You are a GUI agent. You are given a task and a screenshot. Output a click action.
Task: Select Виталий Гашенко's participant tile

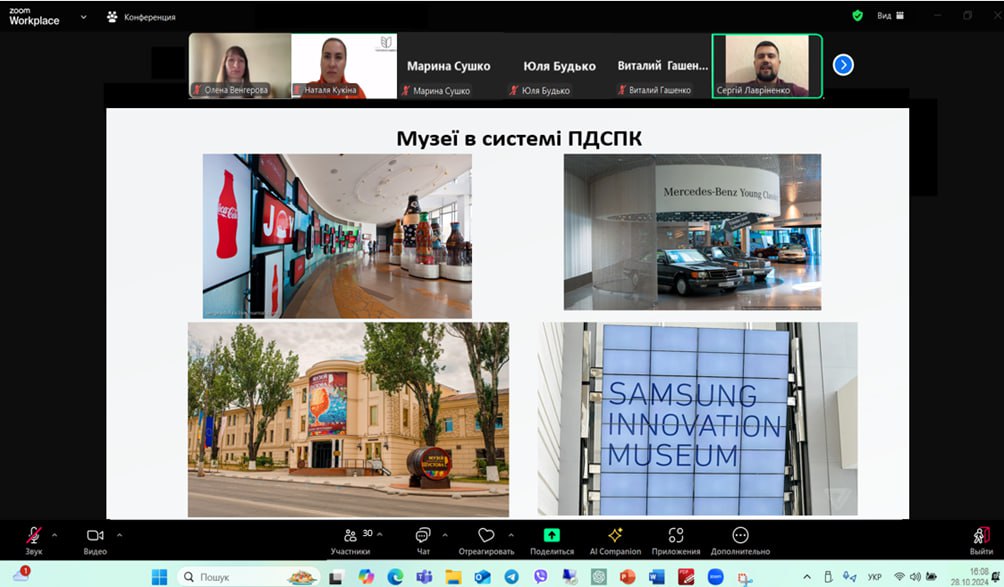[x=662, y=66]
